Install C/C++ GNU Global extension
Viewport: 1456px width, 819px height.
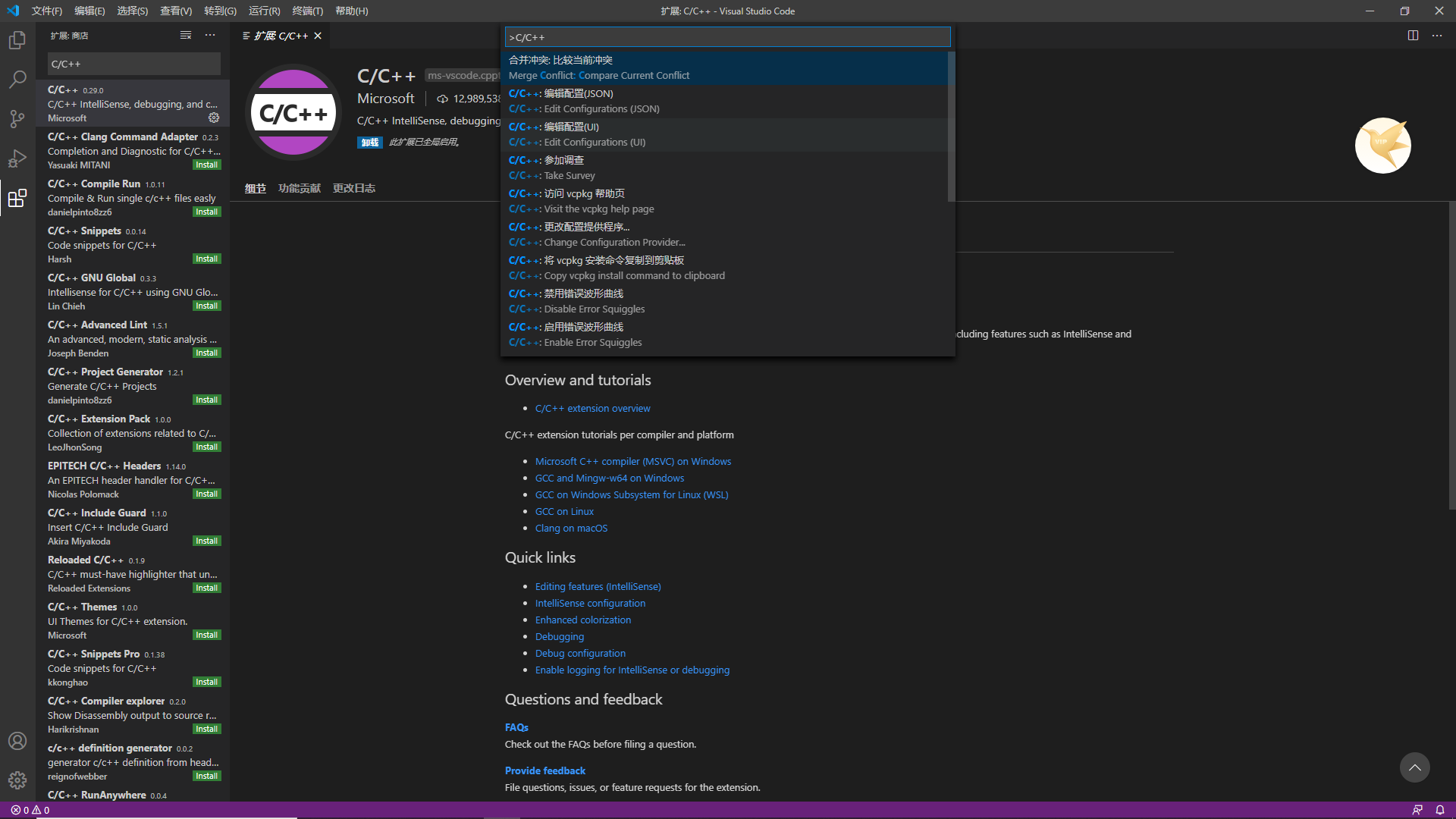coord(206,306)
